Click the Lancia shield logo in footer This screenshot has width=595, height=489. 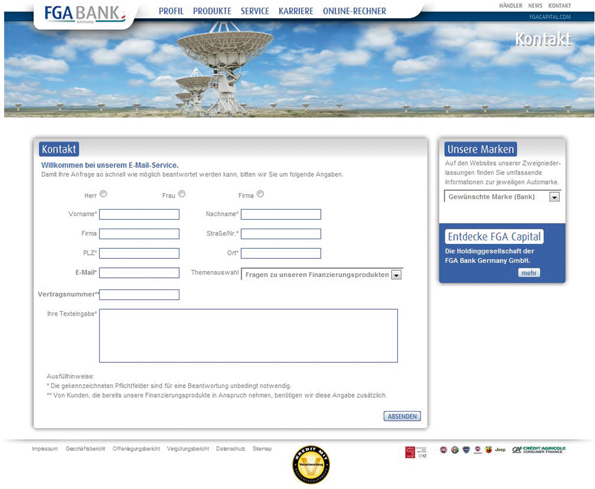click(466, 450)
